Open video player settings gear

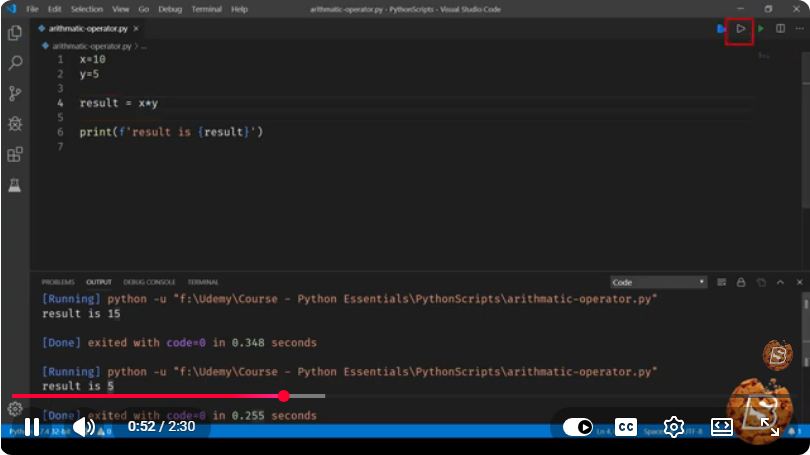pos(674,427)
